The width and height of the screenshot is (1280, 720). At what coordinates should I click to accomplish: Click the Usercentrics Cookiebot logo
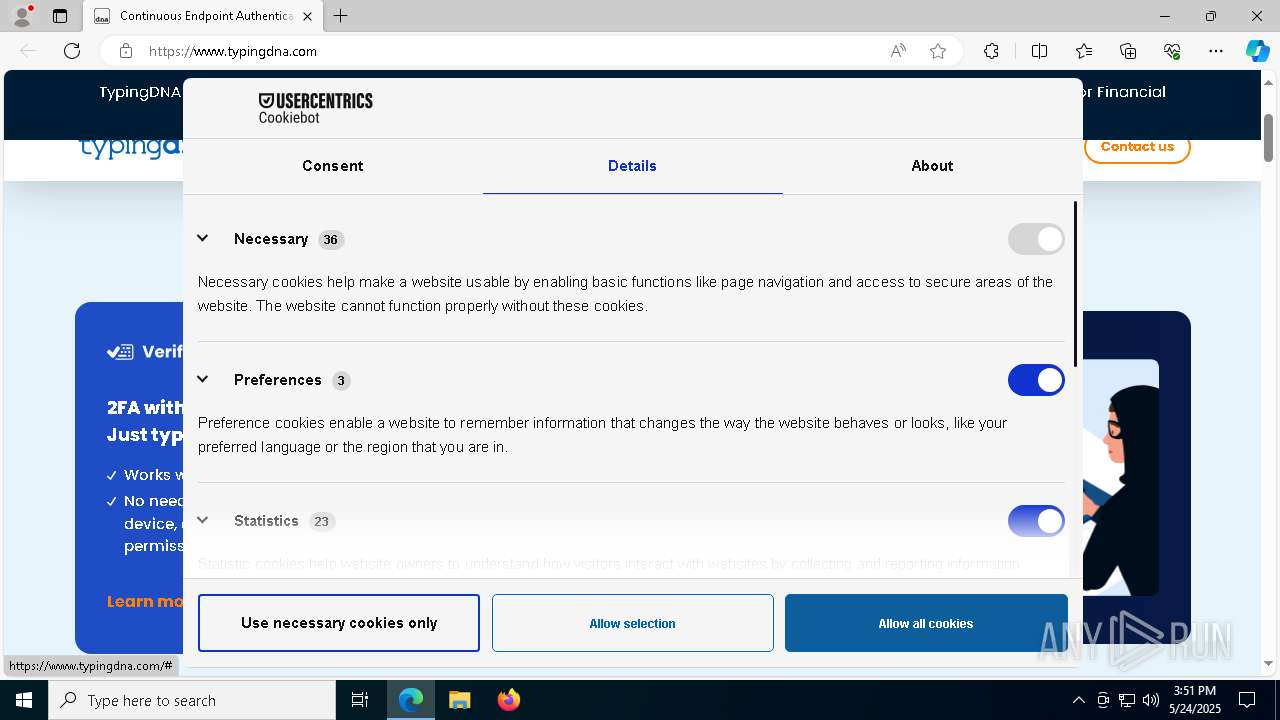[x=315, y=108]
